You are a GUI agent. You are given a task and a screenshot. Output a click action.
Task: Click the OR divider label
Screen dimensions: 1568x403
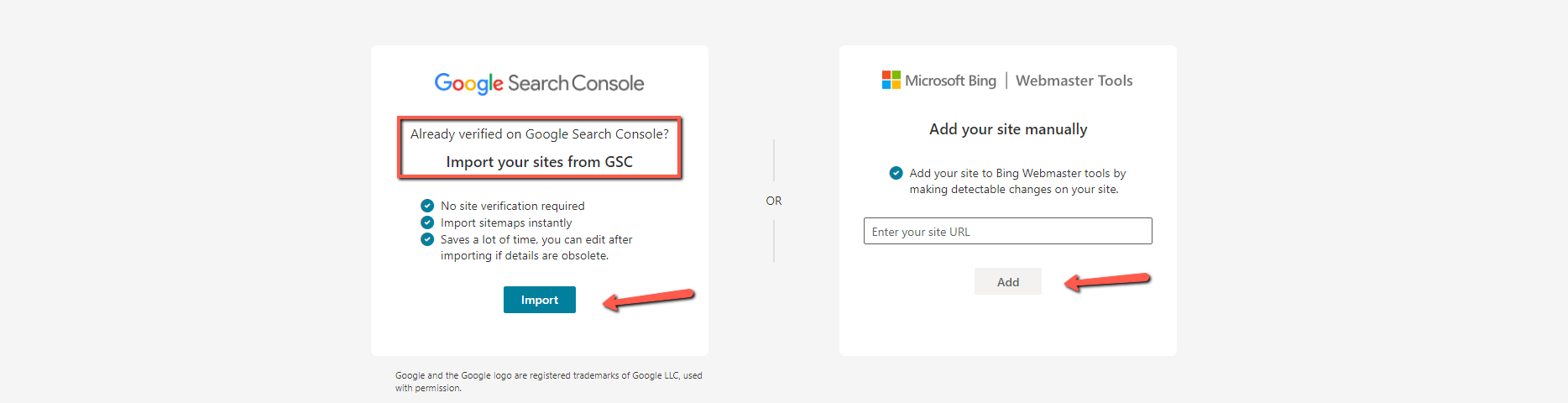(x=774, y=201)
